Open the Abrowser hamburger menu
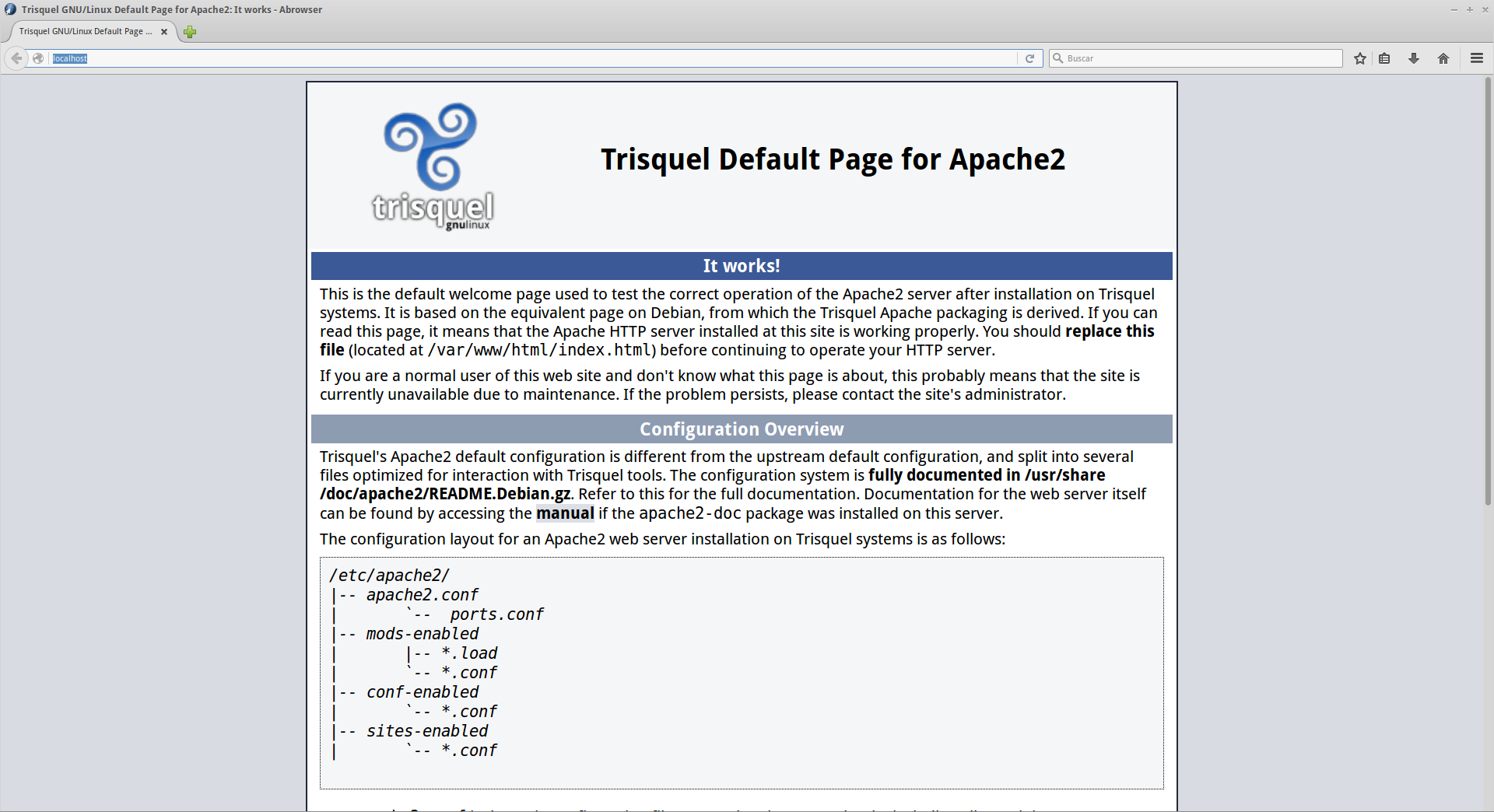This screenshot has width=1494, height=812. [1476, 58]
